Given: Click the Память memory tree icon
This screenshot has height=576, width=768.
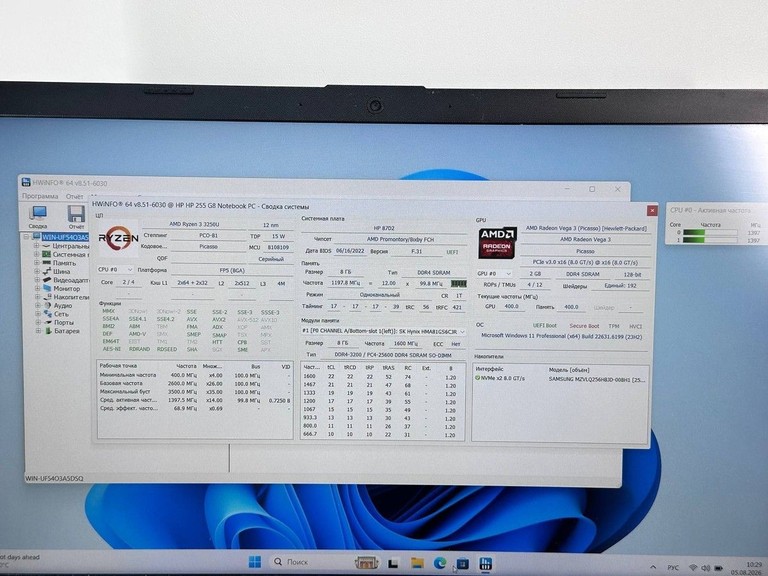Looking at the screenshot, I should click(47, 263).
